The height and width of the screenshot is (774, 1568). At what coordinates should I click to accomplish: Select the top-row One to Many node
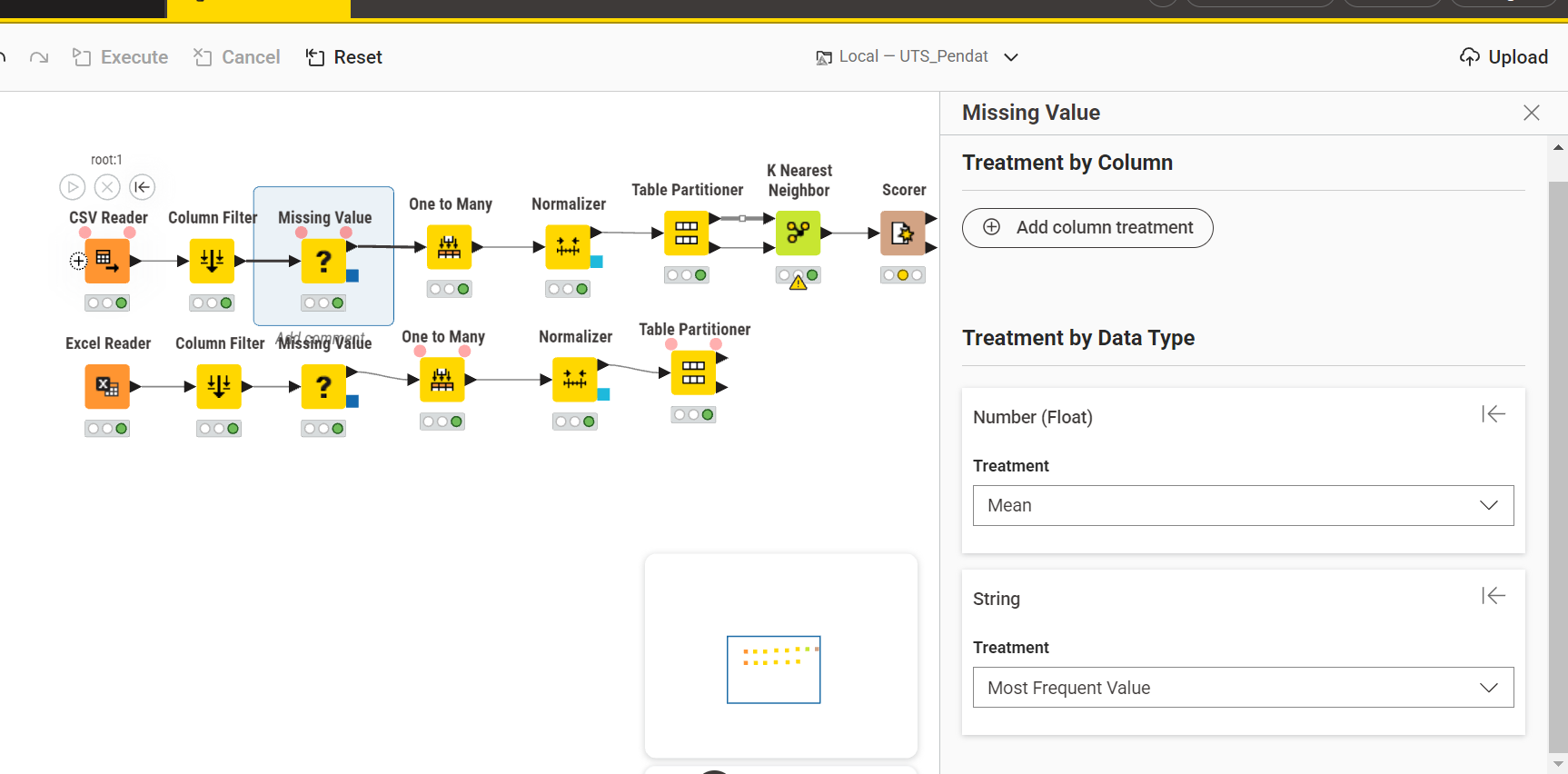coord(450,246)
